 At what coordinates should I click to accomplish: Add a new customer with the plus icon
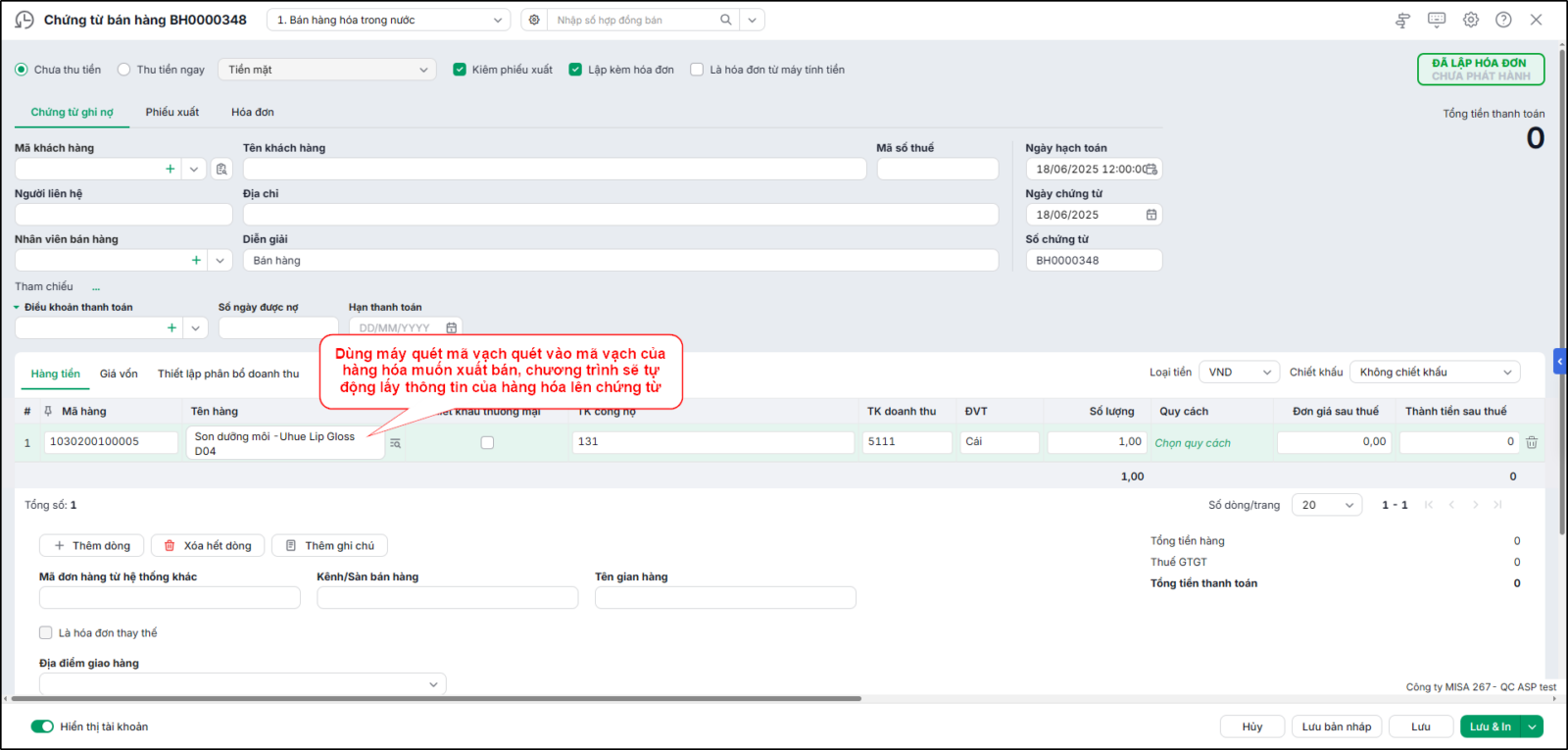coord(171,169)
